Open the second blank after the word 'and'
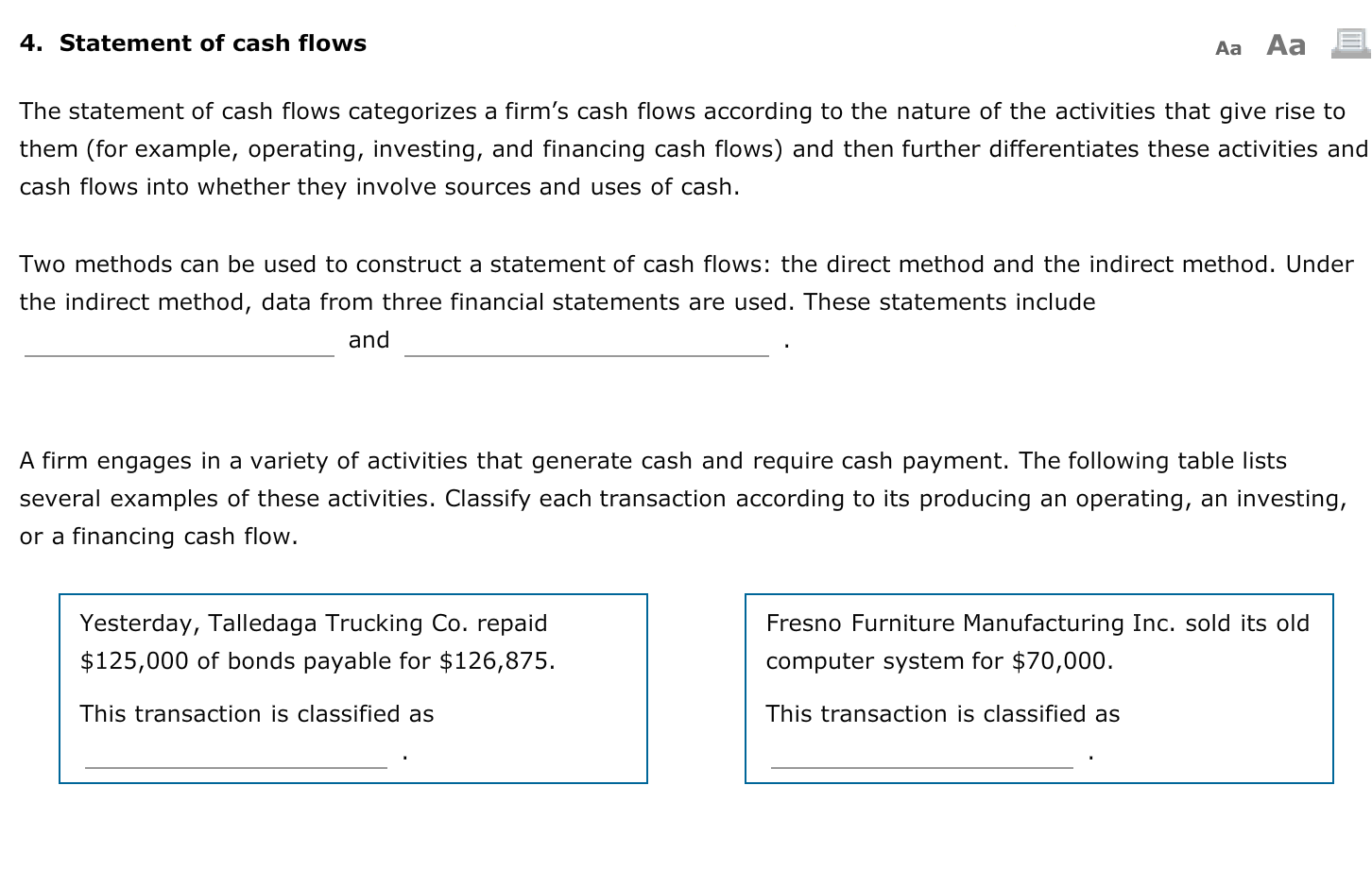The height and width of the screenshot is (888, 1372). tap(585, 346)
